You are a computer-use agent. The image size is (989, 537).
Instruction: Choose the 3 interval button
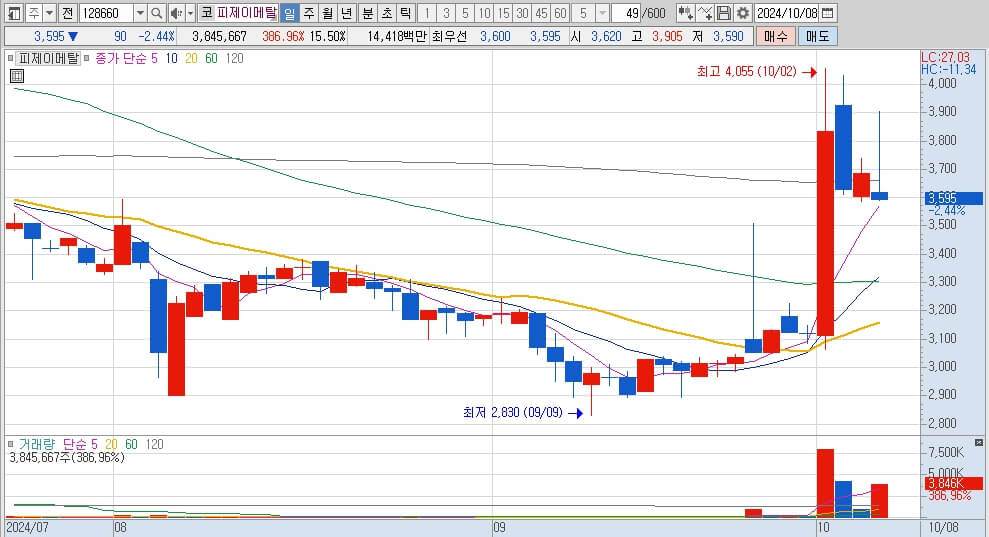[x=446, y=13]
